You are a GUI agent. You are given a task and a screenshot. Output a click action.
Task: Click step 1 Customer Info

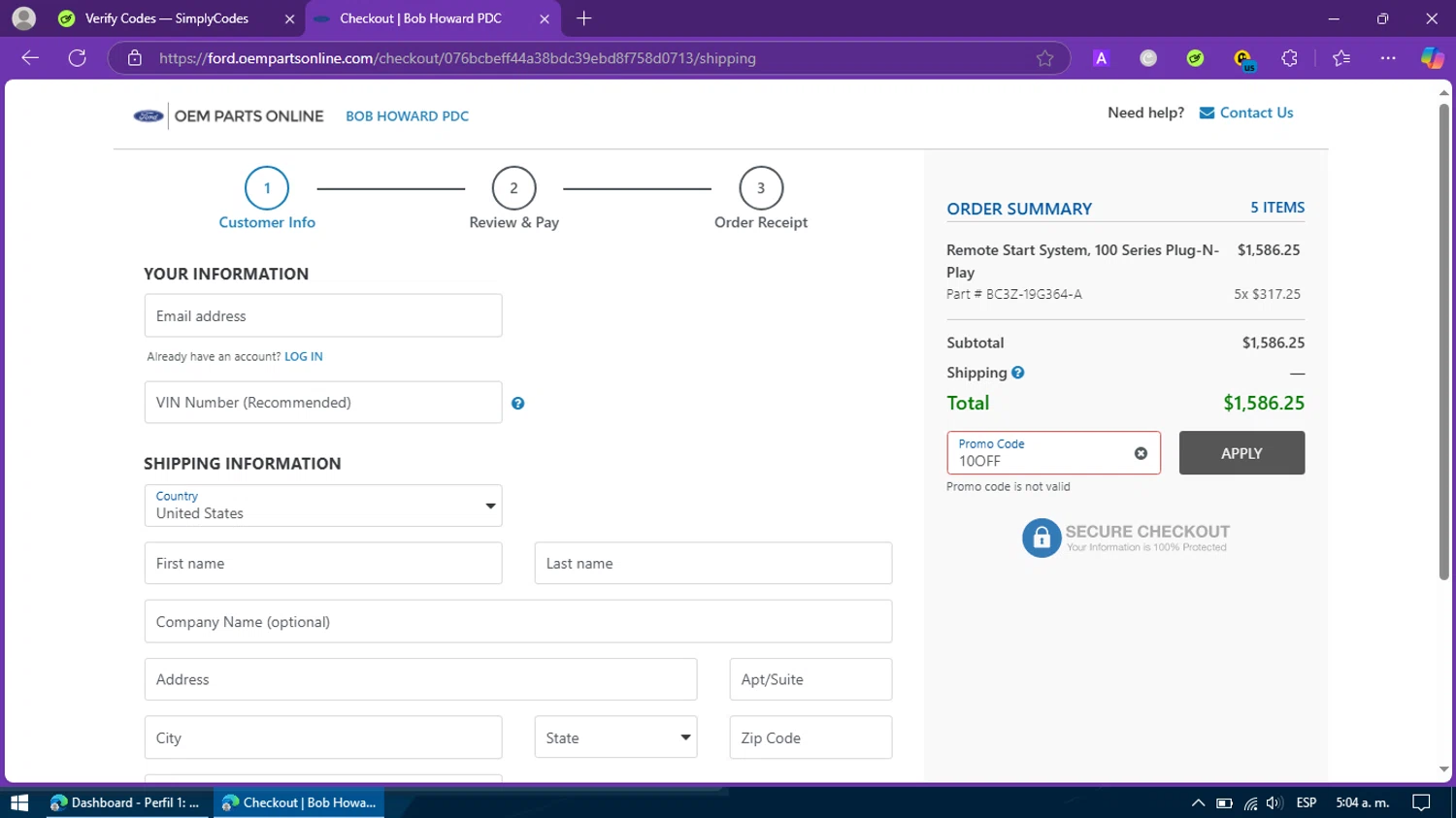pyautogui.click(x=267, y=199)
